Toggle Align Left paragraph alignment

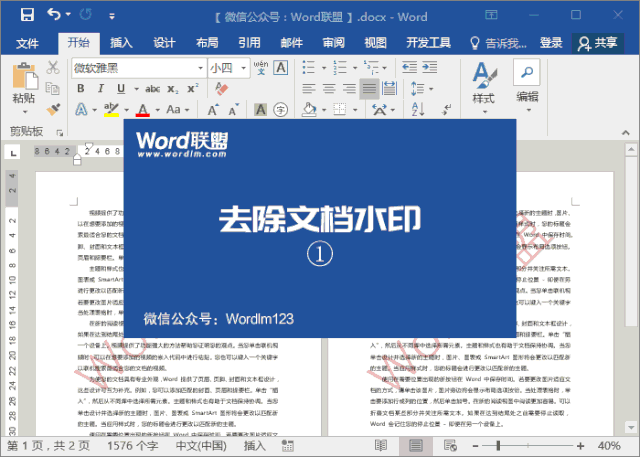tap(309, 88)
